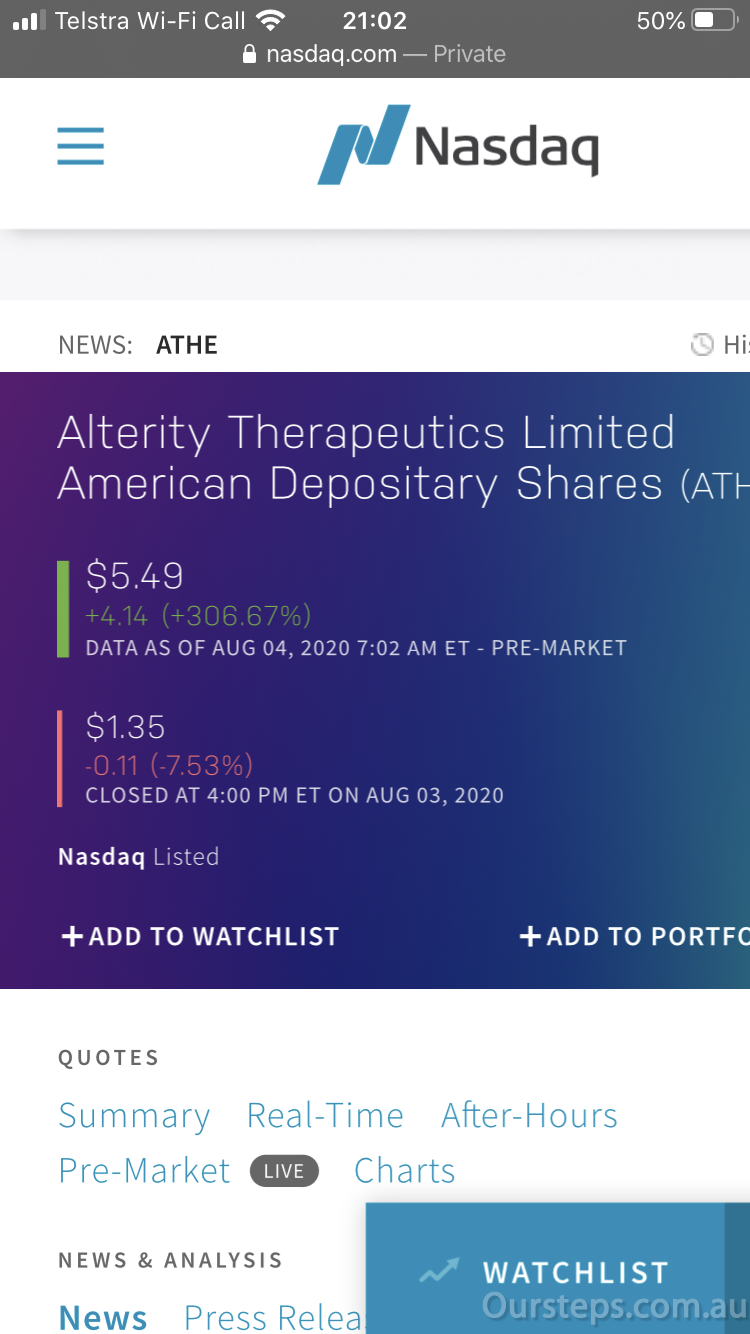
Task: Open the Real-Time quotes link
Action: point(325,1116)
